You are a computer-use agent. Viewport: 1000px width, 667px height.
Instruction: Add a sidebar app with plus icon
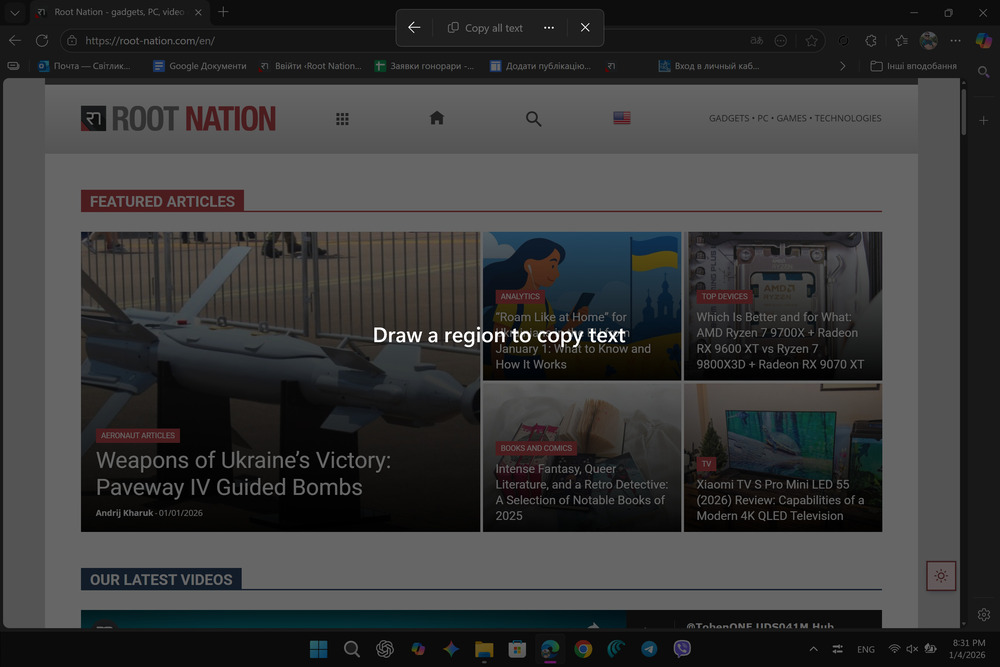(x=983, y=121)
